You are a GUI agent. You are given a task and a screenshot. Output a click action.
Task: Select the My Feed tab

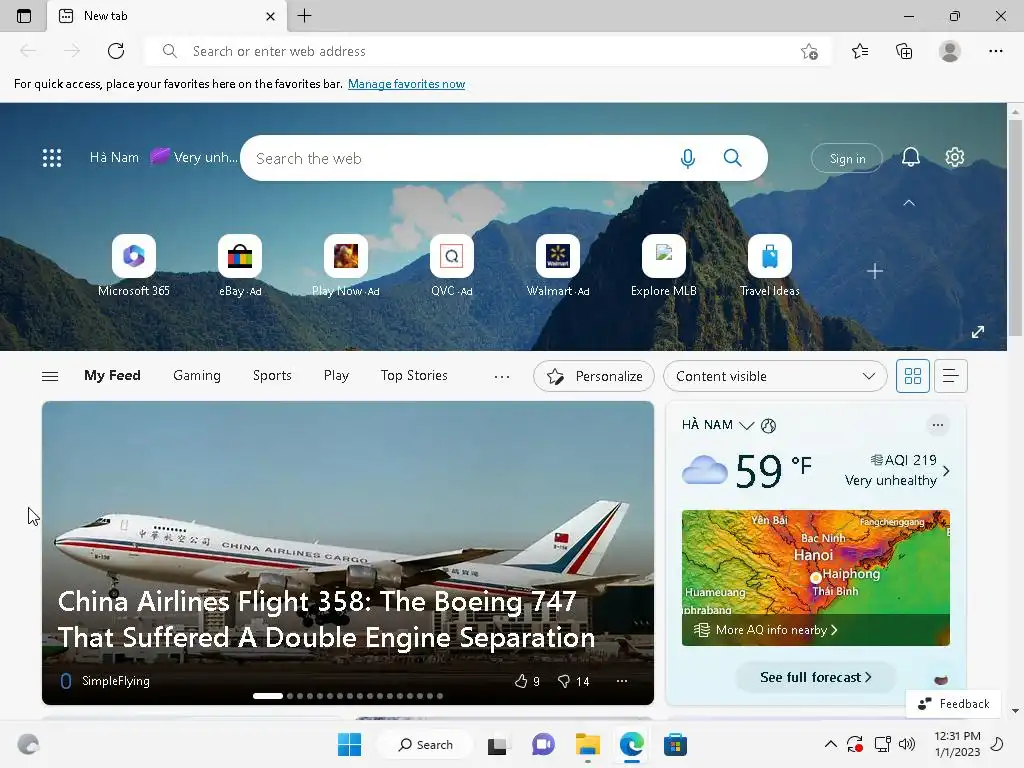[112, 376]
